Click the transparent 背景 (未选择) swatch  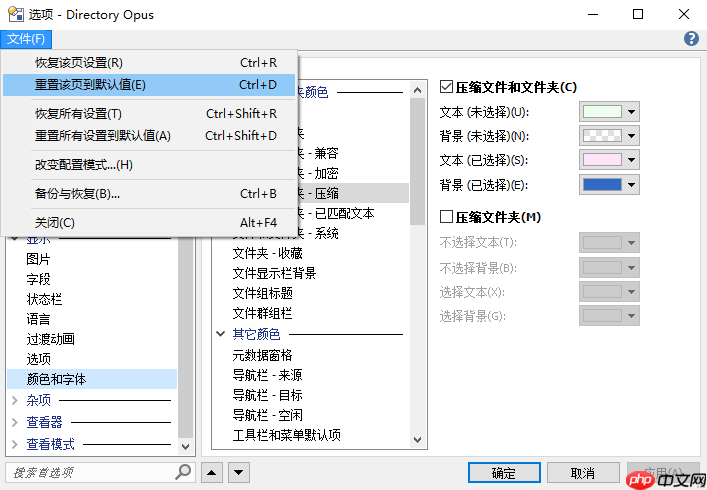(x=602, y=136)
